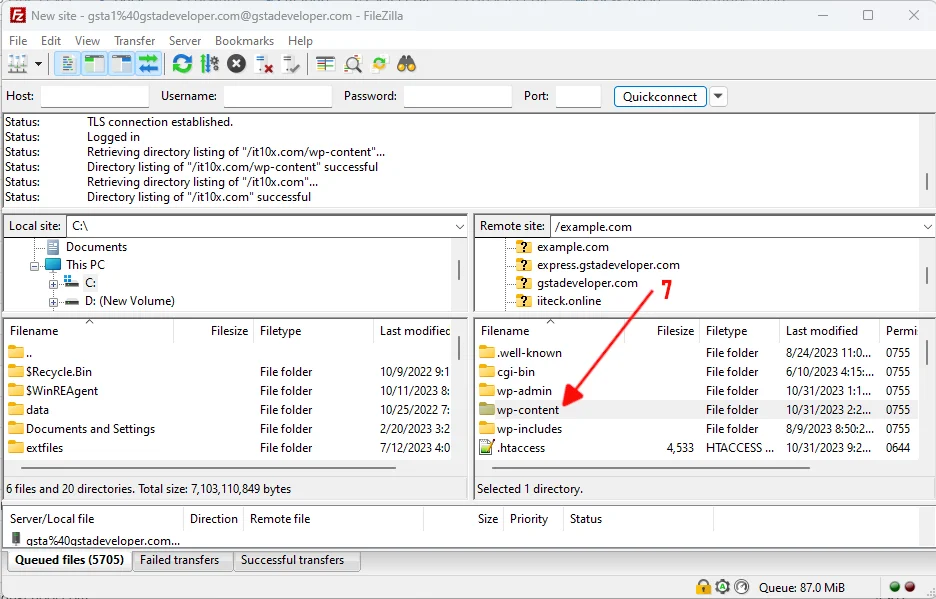The image size is (936, 599).
Task: Open the Remote site path dropdown
Action: click(926, 227)
